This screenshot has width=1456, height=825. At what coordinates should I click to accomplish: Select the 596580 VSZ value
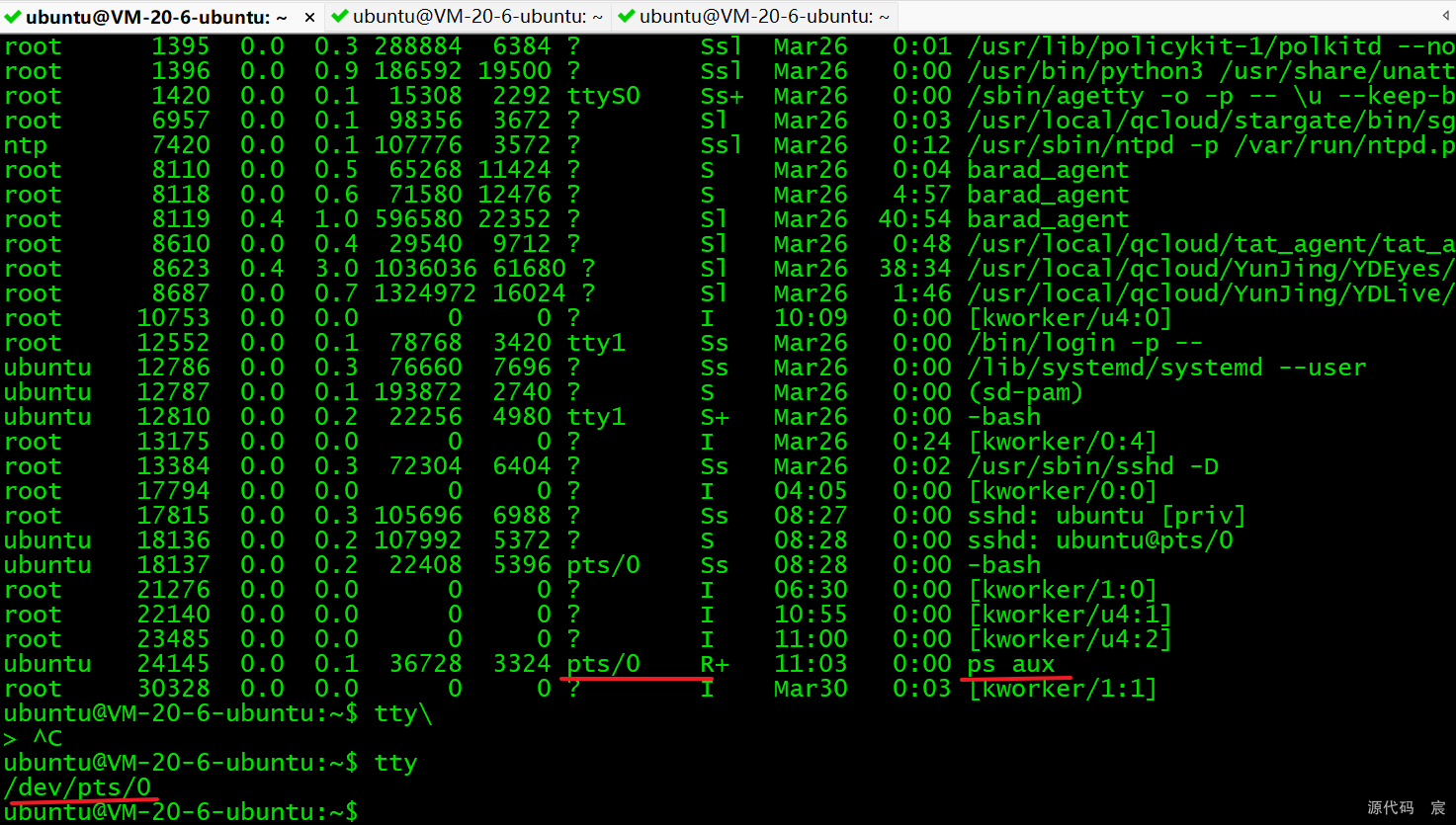click(x=418, y=219)
